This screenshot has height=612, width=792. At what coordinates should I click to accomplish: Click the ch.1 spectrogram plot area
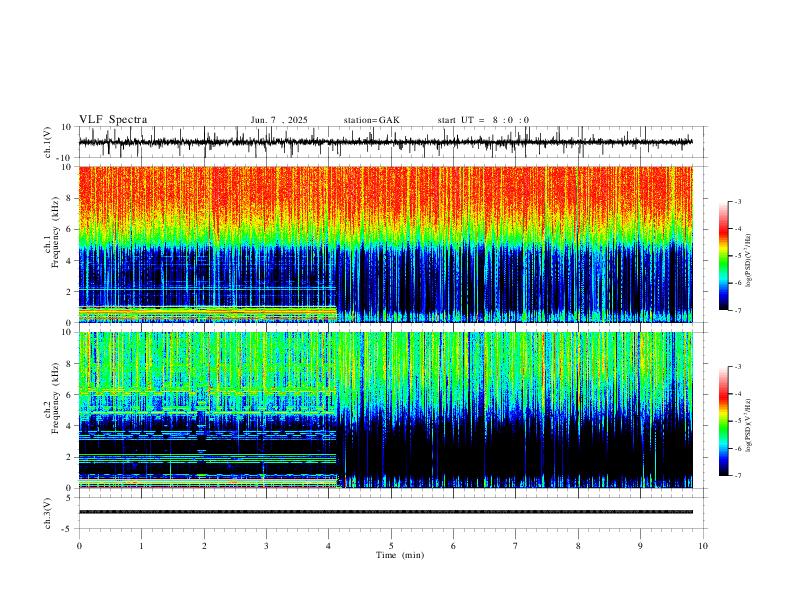[385, 244]
